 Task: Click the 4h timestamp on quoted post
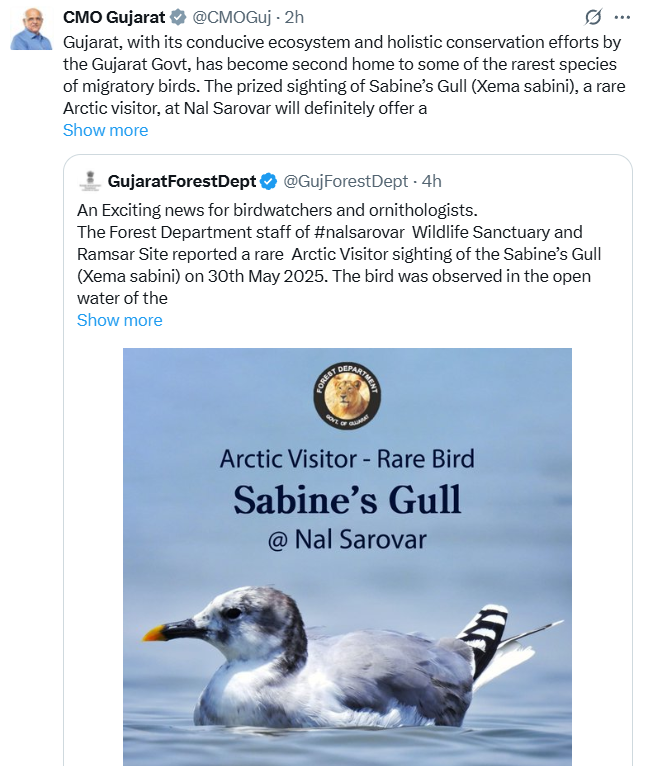point(430,182)
